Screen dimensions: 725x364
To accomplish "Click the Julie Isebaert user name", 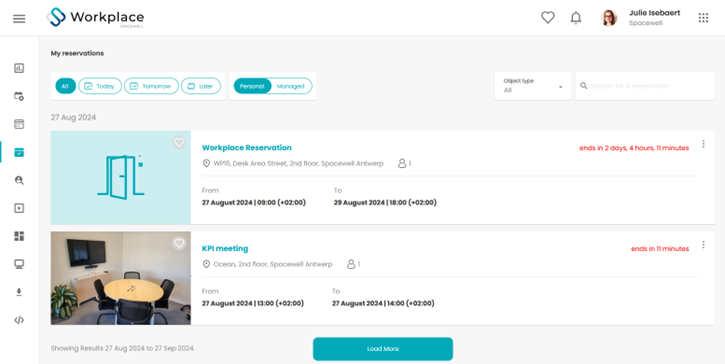I will click(x=654, y=13).
